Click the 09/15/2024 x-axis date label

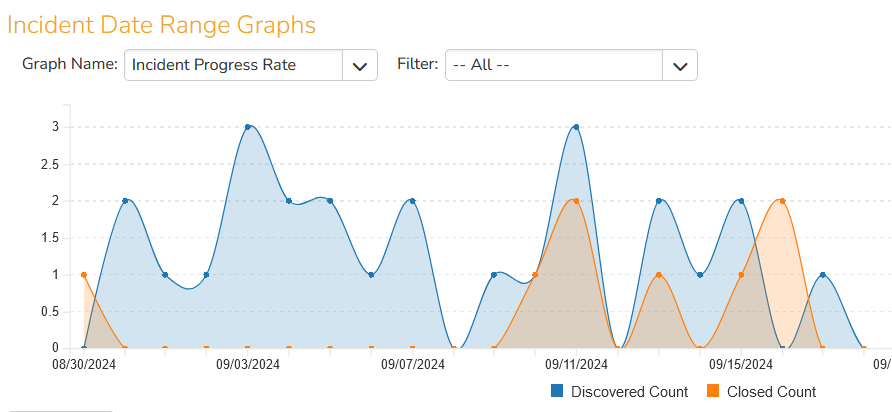[741, 364]
